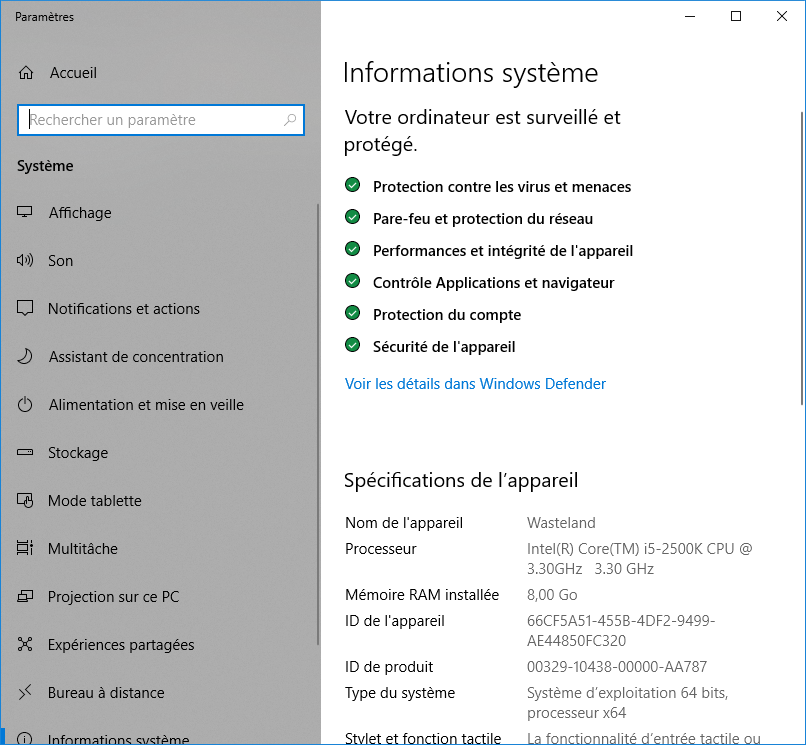The height and width of the screenshot is (745, 806).
Task: Open the Son settings page
Action: point(159,260)
